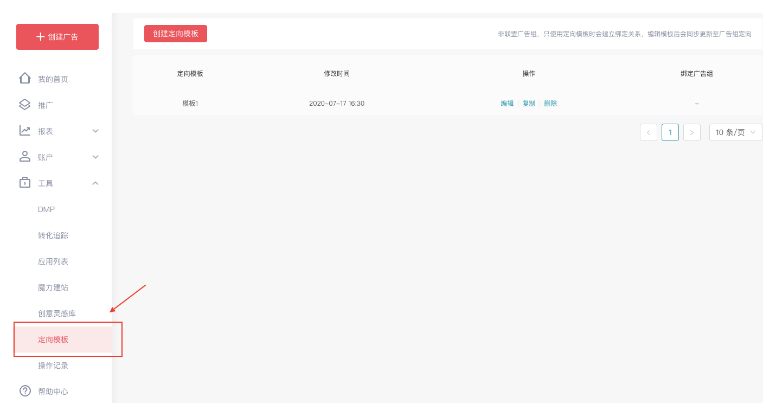Image resolution: width=772 pixels, height=409 pixels.
Task: Open the 10 条/页 page size dropdown
Action: pos(735,132)
